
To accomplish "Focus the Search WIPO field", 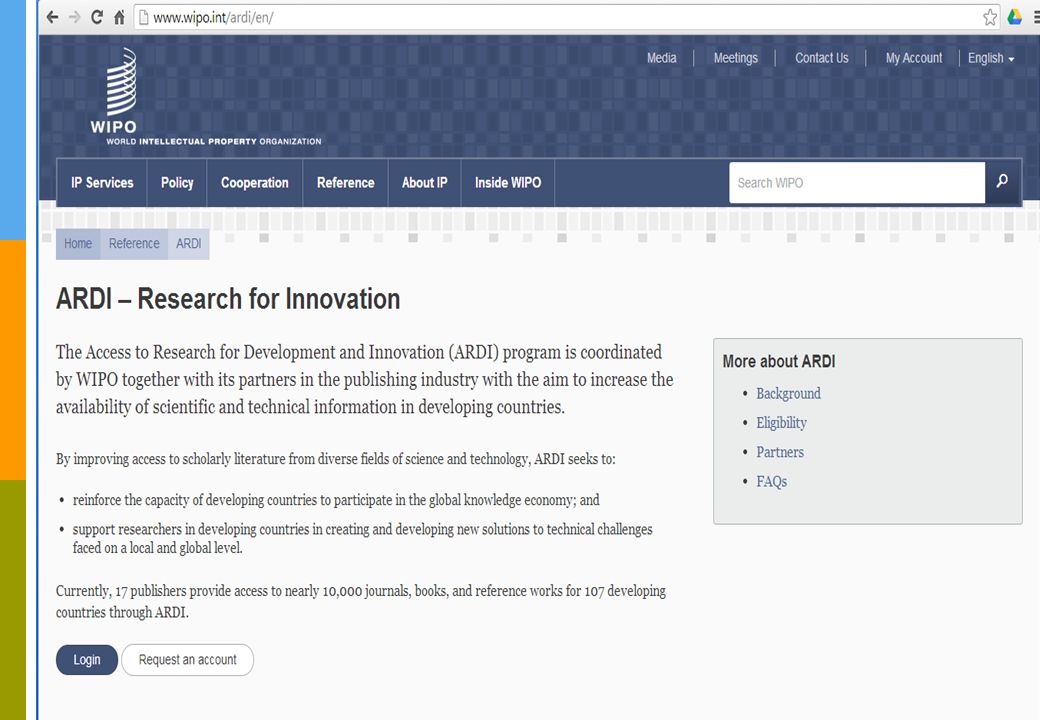I will click(x=857, y=182).
